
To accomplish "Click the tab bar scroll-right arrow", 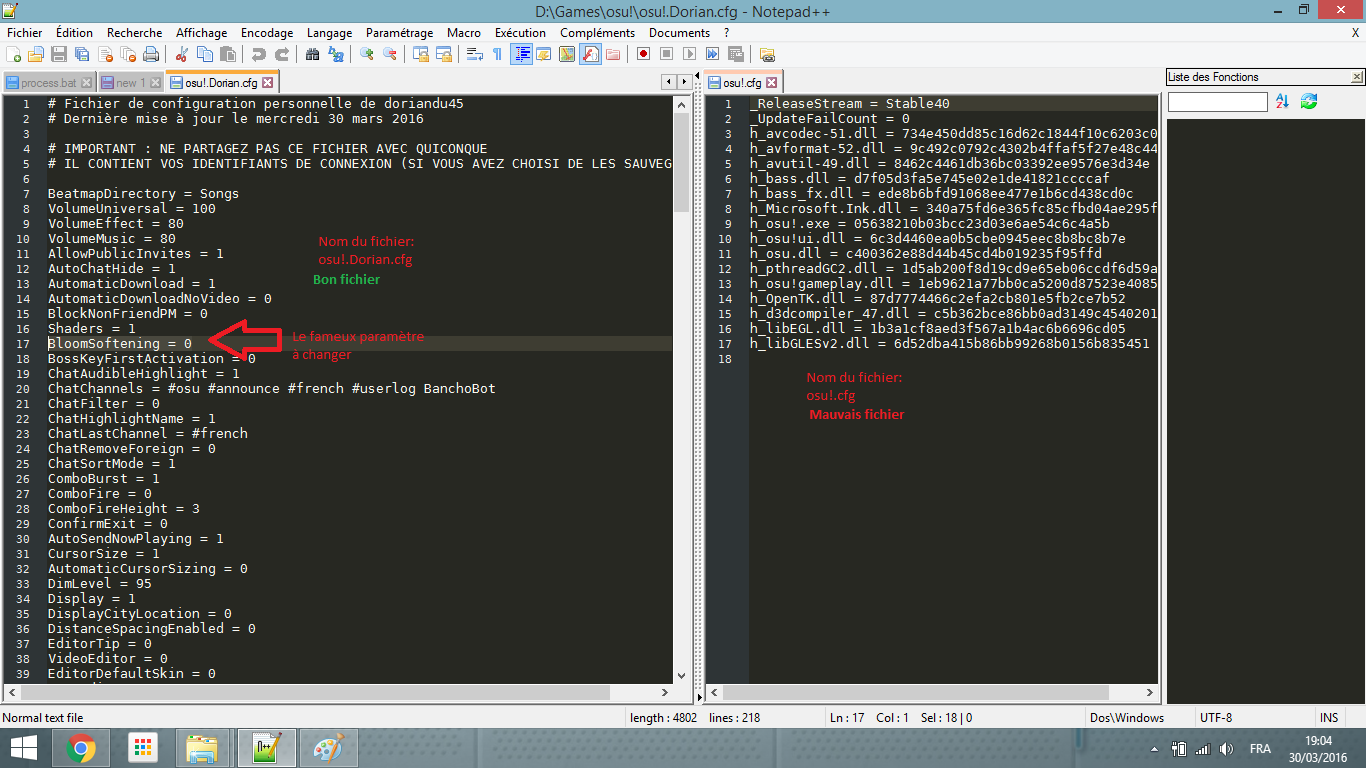I will (683, 81).
